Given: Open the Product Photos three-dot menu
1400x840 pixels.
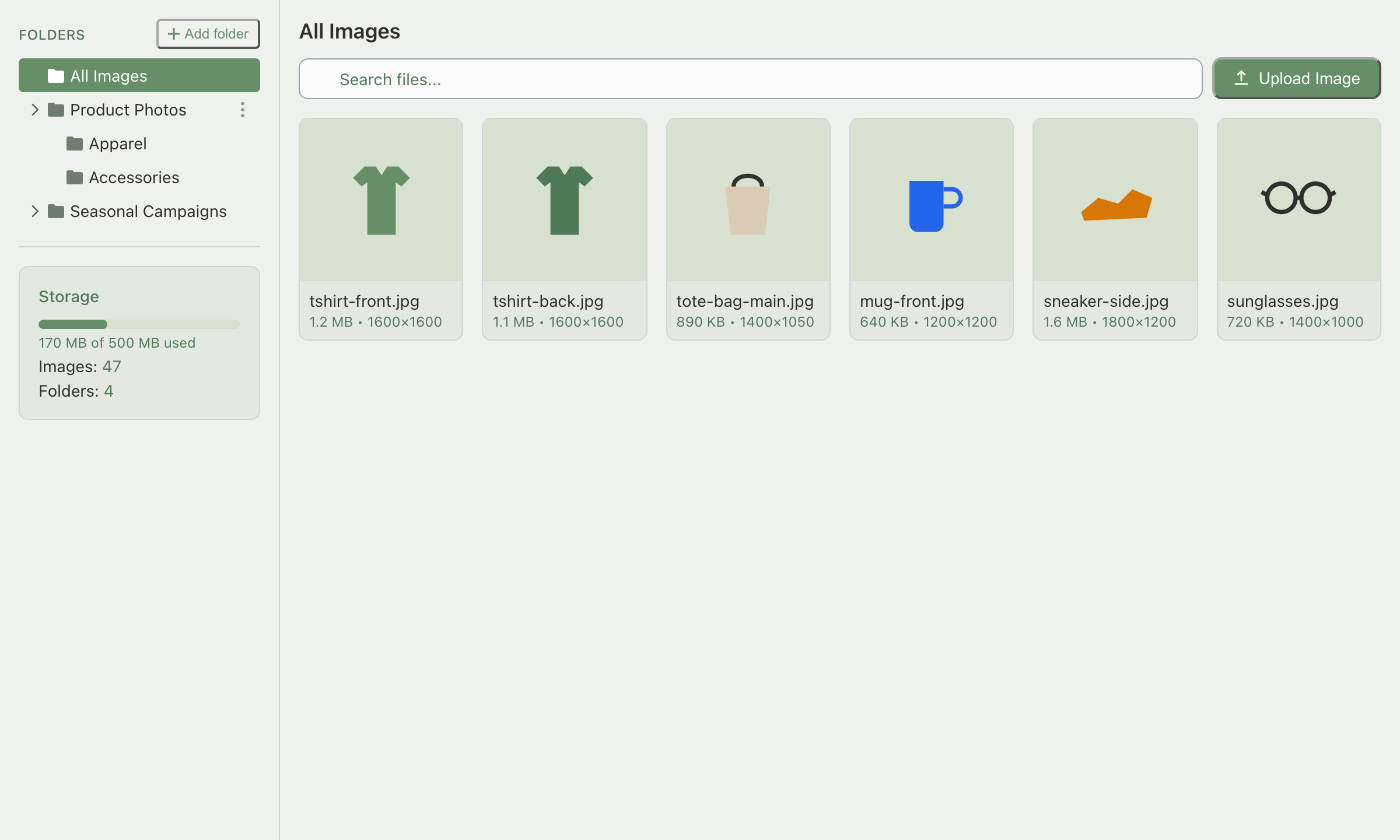Looking at the screenshot, I should click(243, 110).
